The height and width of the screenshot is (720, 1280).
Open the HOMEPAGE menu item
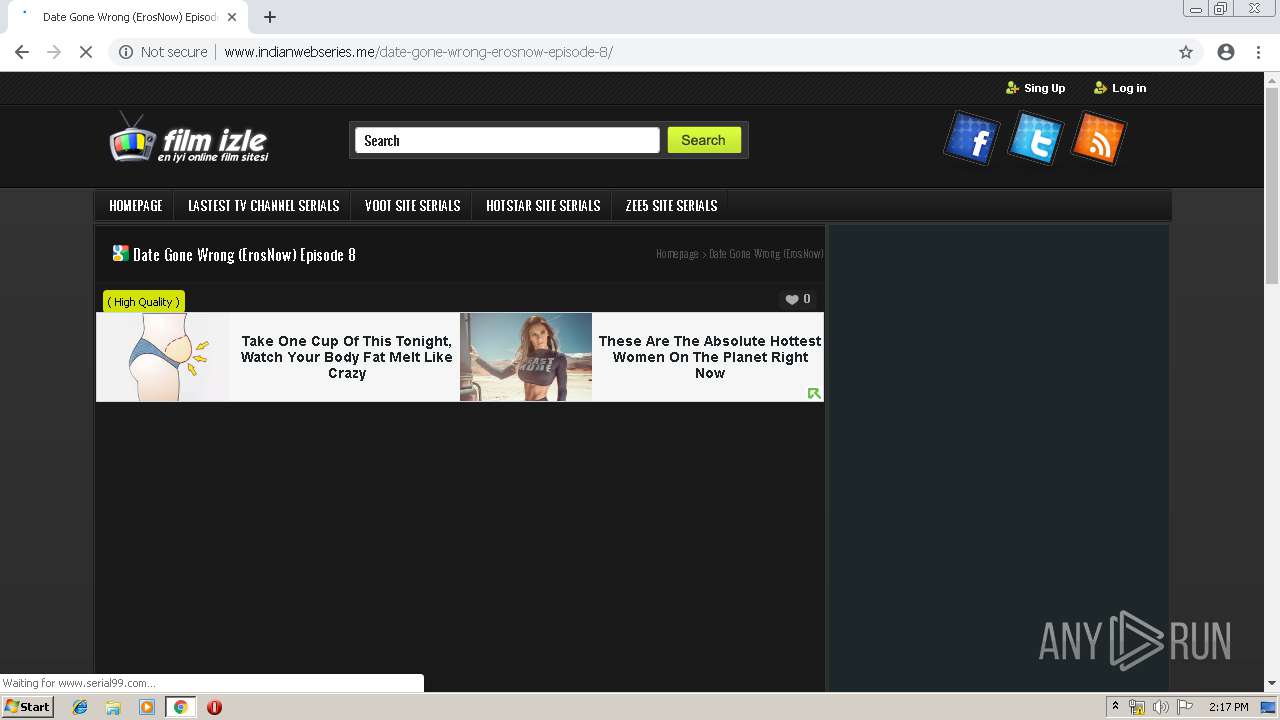[x=135, y=206]
